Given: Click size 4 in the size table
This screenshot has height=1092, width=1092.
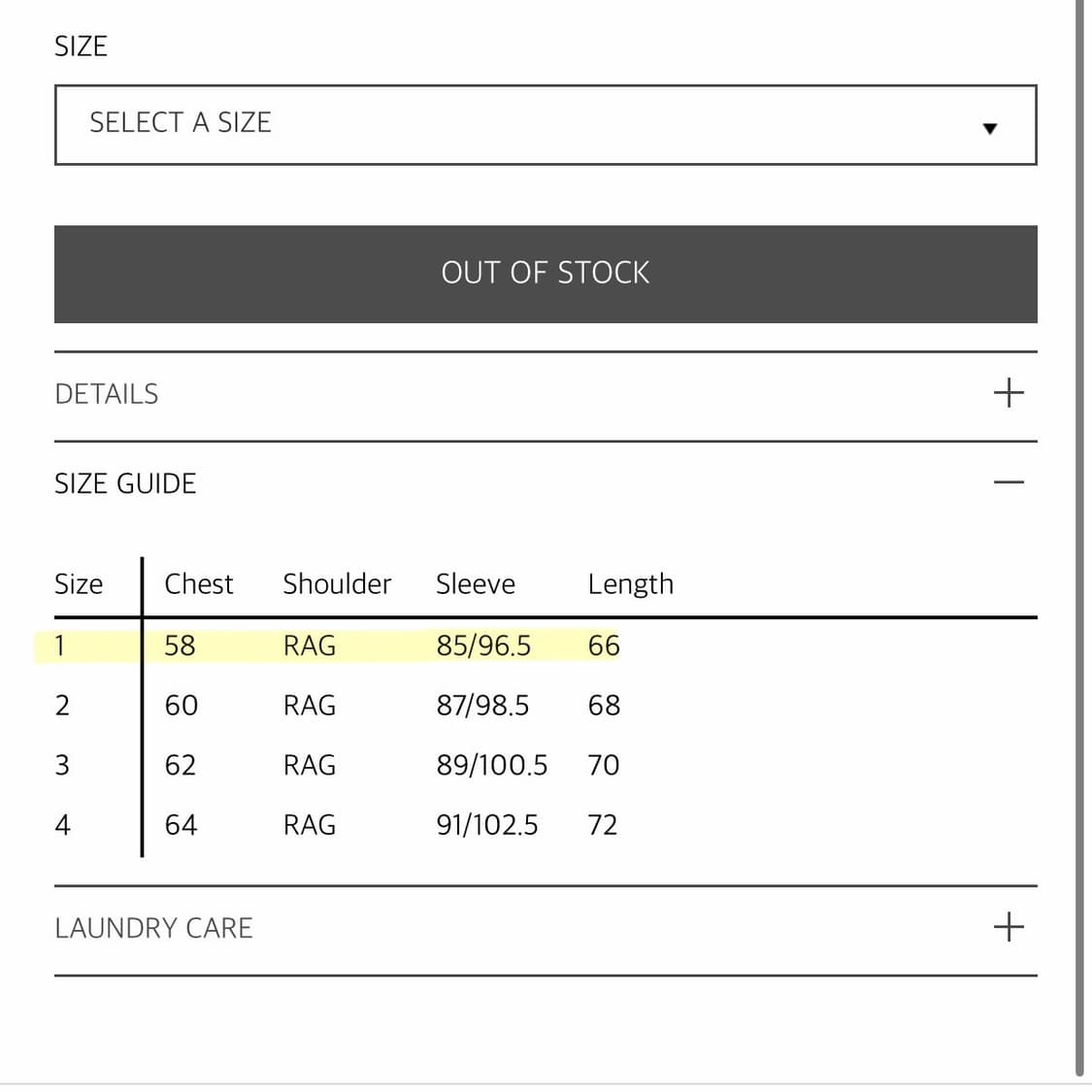Looking at the screenshot, I should coord(62,825).
